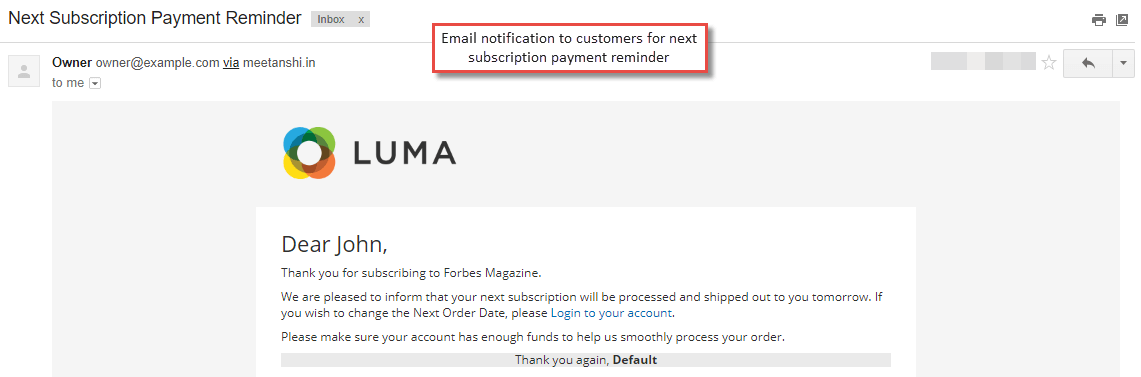Viewport: 1141px width, 377px height.
Task: Click the LUMA wordmark text
Action: click(x=405, y=153)
